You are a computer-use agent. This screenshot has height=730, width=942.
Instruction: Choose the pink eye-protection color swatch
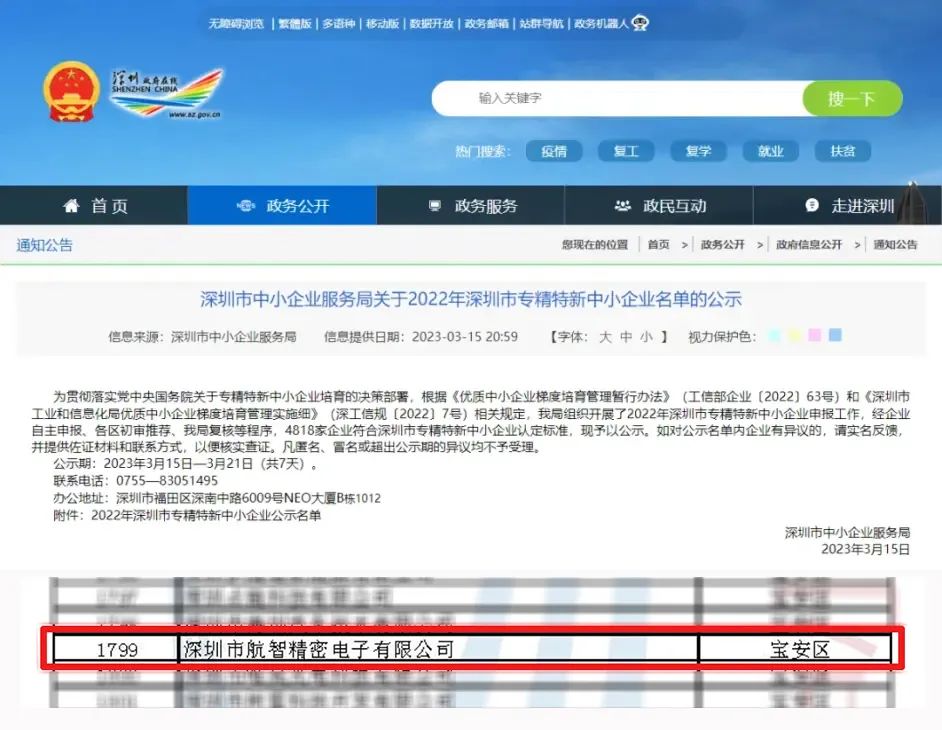tap(815, 336)
